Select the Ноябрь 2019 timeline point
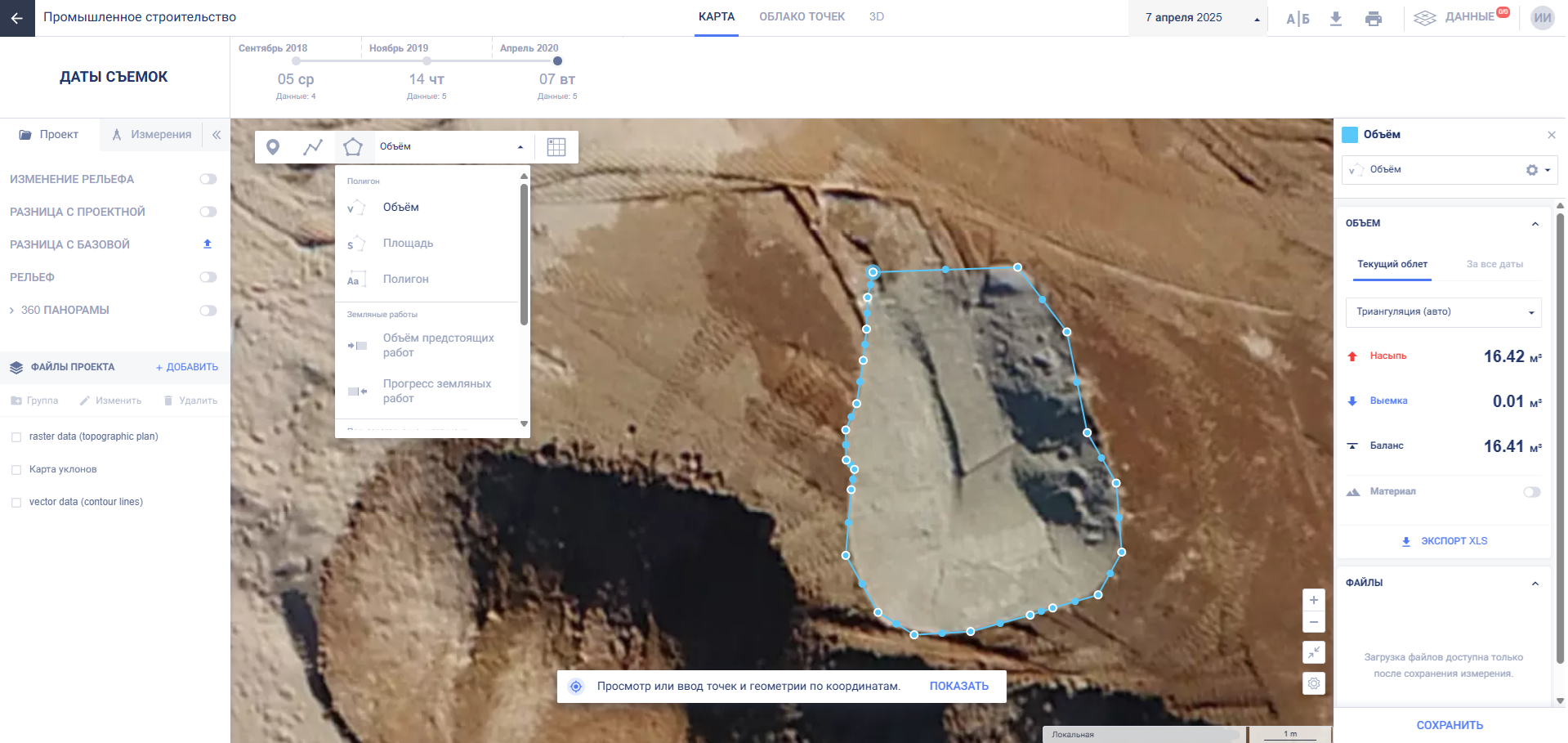1568x743 pixels. click(x=427, y=61)
